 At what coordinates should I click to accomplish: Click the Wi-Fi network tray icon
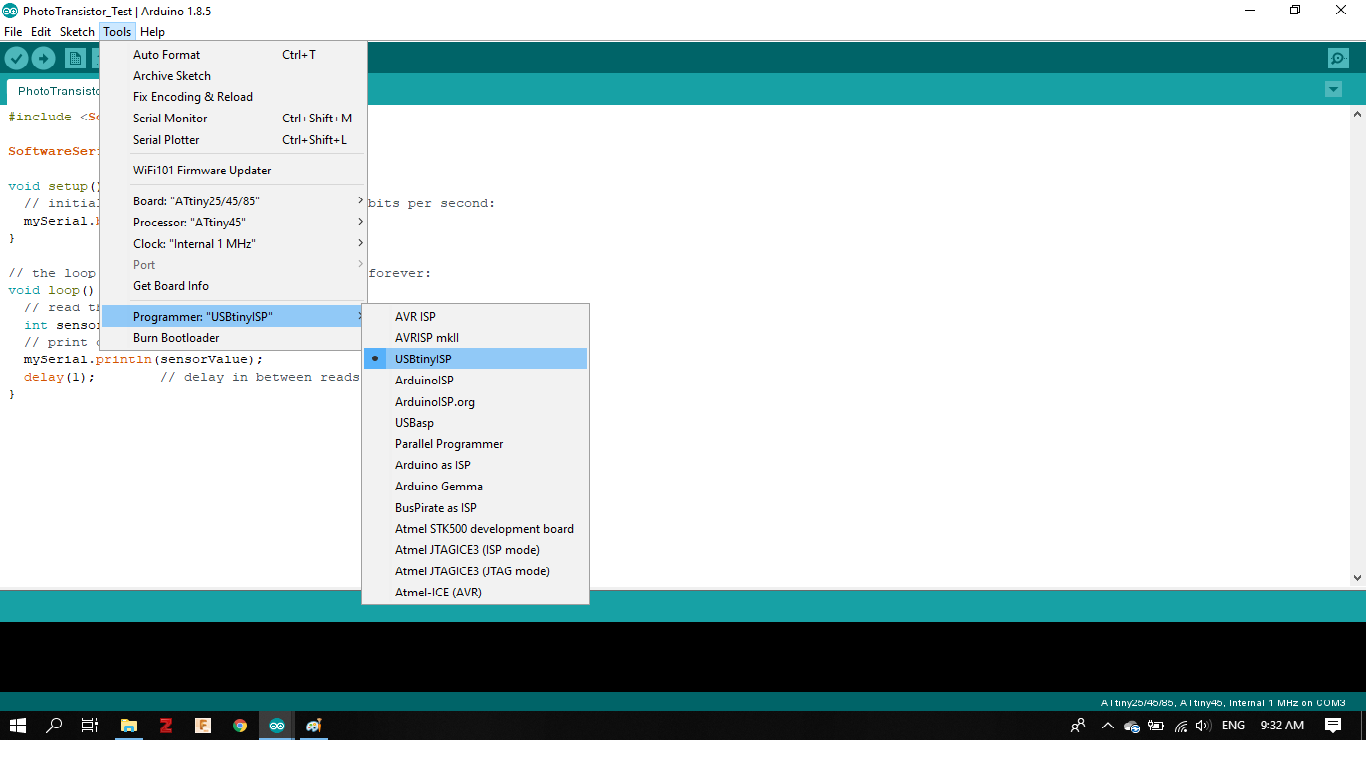coord(1181,726)
